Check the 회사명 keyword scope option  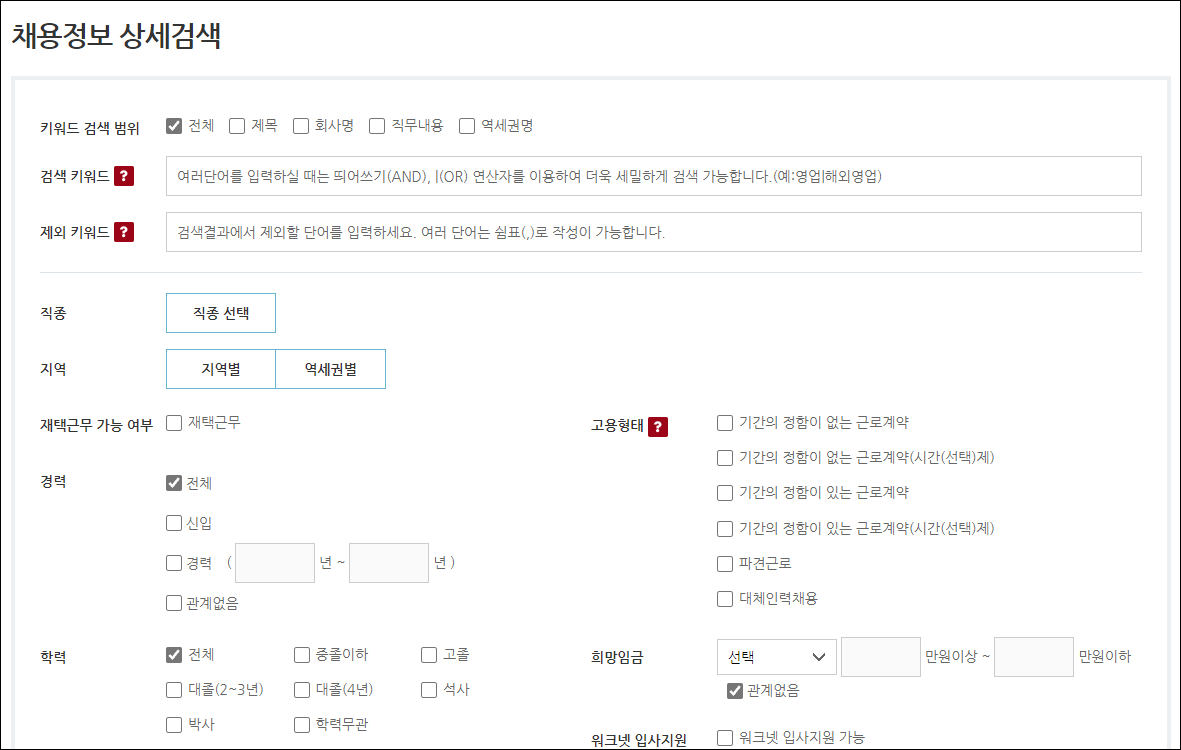[301, 126]
